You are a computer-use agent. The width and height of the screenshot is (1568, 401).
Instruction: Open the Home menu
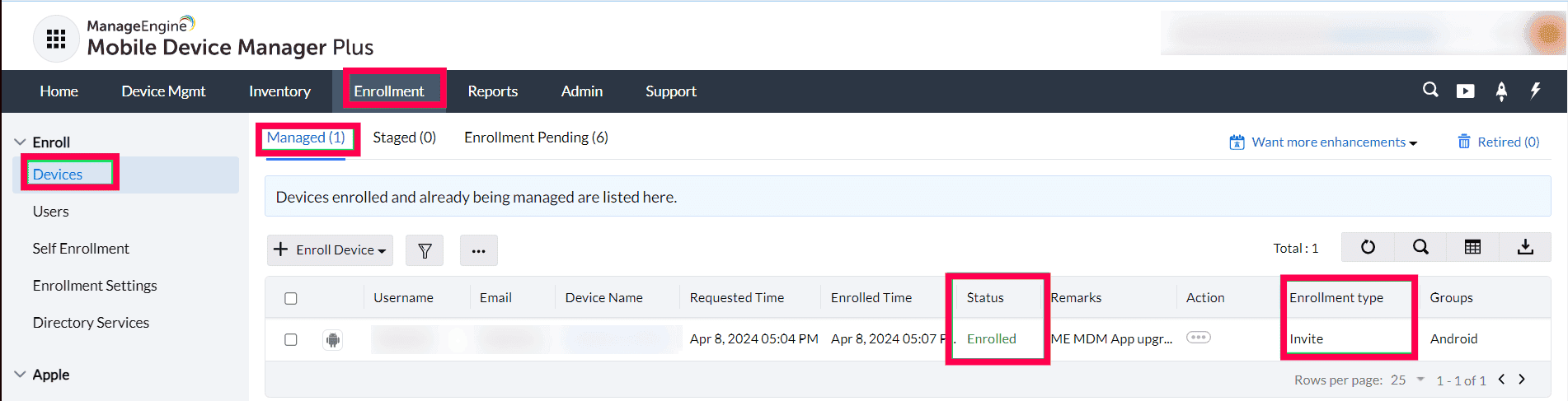(59, 91)
